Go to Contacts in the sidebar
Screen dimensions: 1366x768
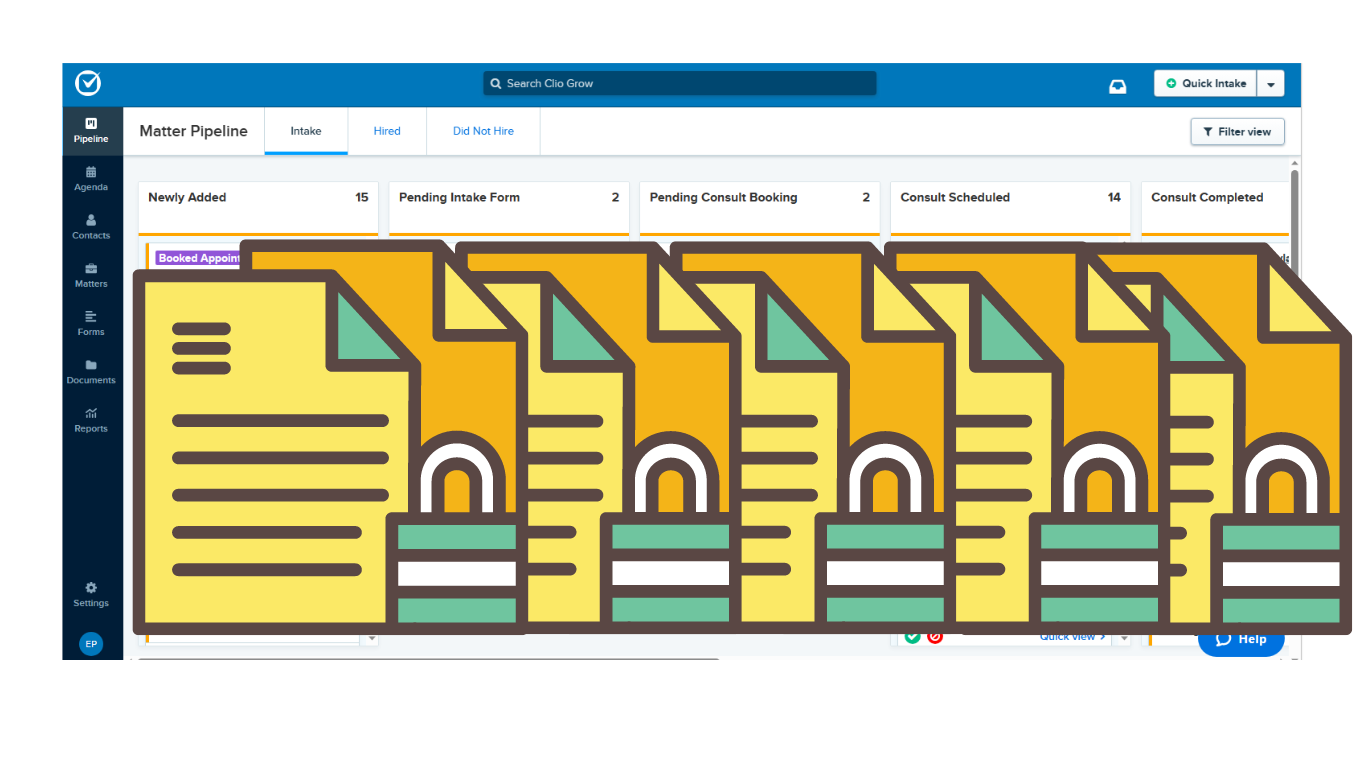[x=91, y=227]
